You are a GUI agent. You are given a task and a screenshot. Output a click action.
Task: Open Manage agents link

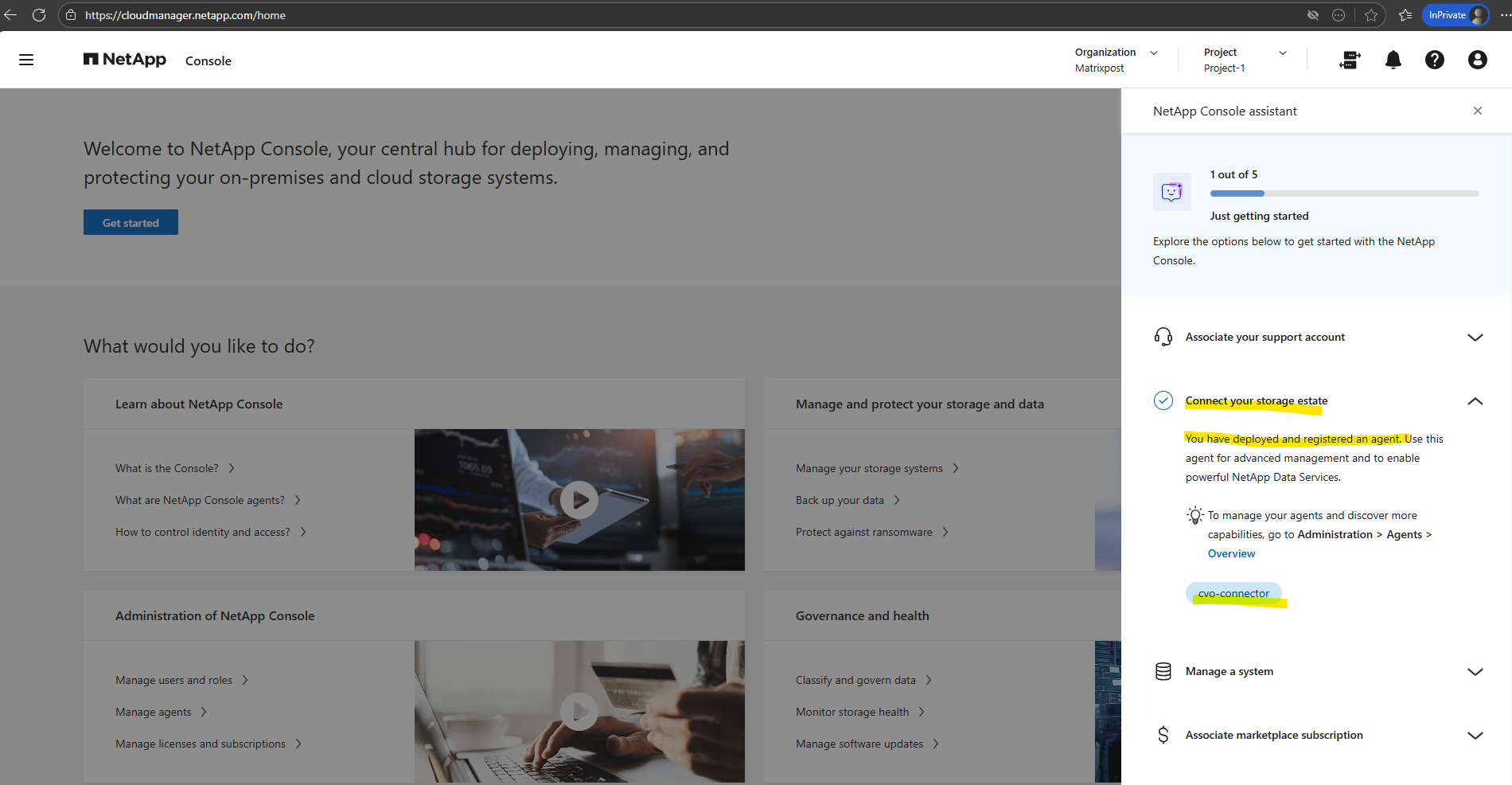[162, 712]
